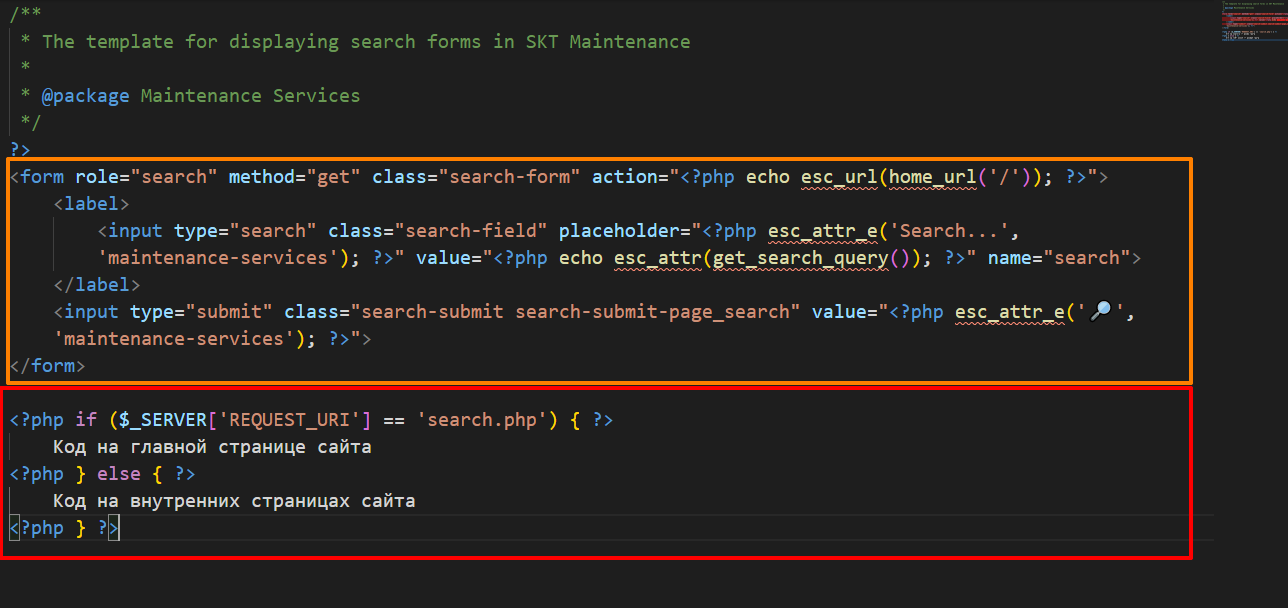Click the search-submit-page_search class name

652,312
